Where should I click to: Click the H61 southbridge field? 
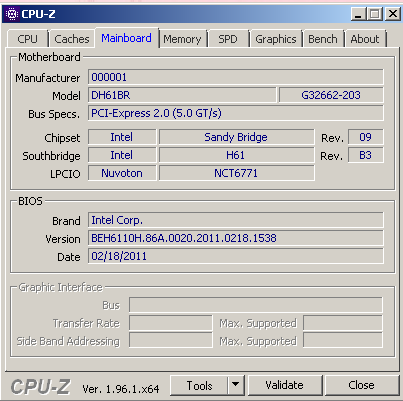[236, 155]
